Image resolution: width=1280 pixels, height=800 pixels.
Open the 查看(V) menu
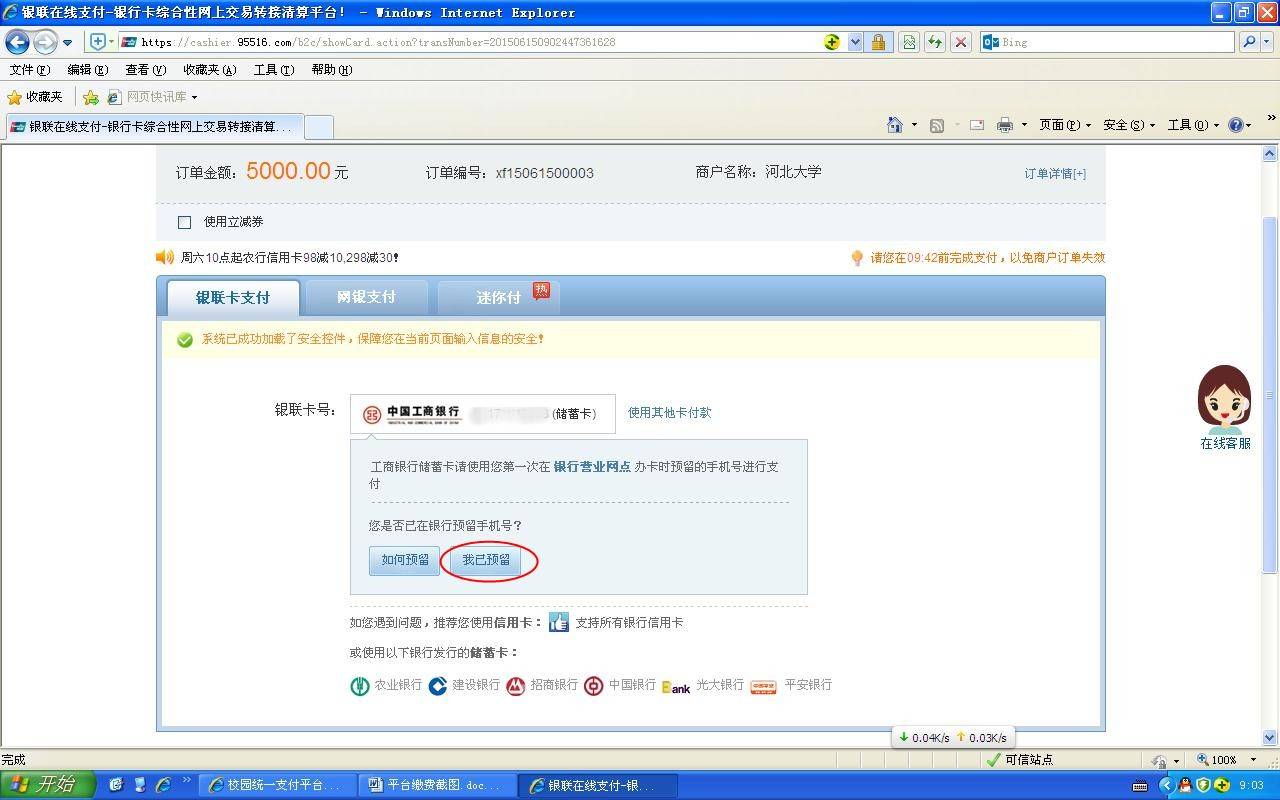point(145,70)
